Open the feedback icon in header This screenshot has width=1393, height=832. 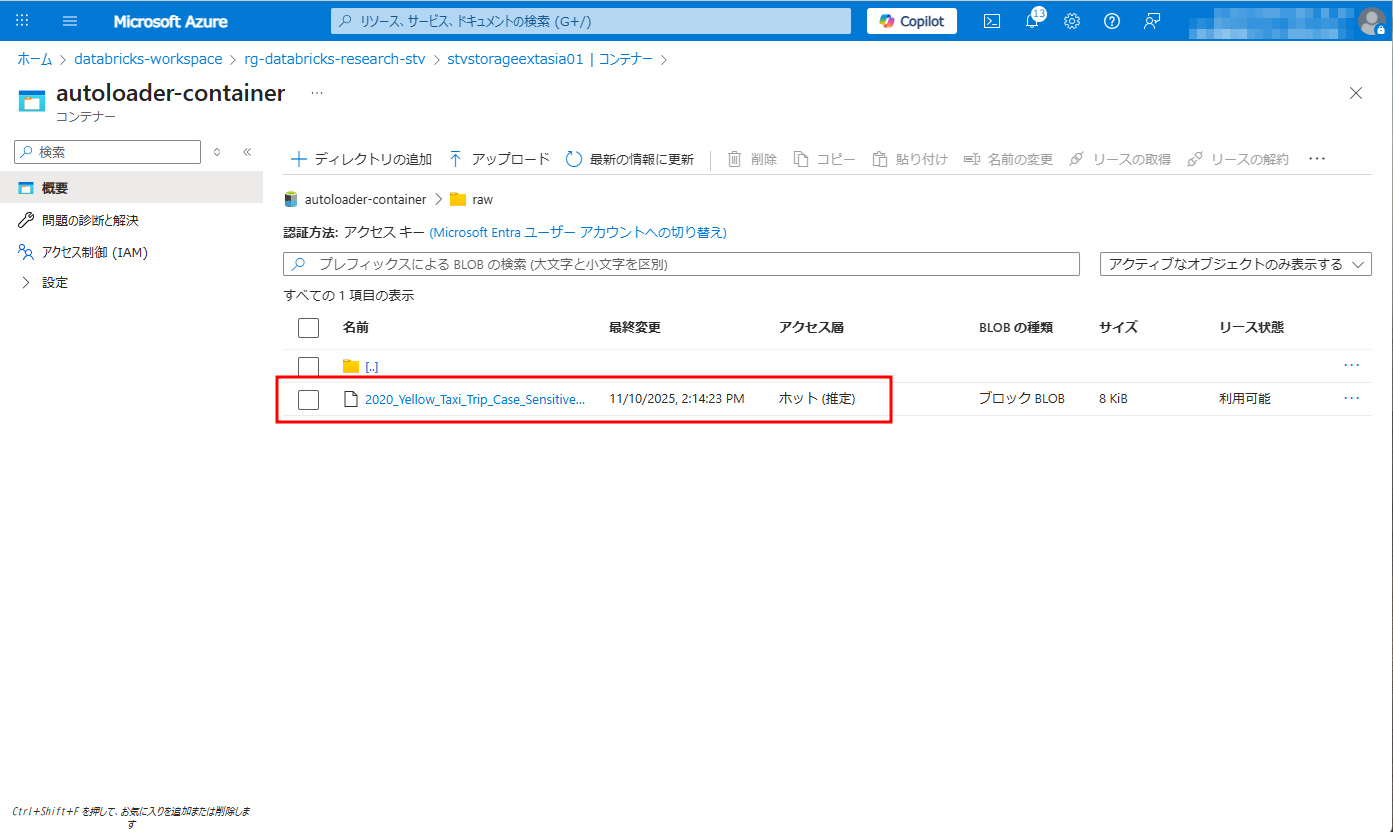click(1151, 21)
